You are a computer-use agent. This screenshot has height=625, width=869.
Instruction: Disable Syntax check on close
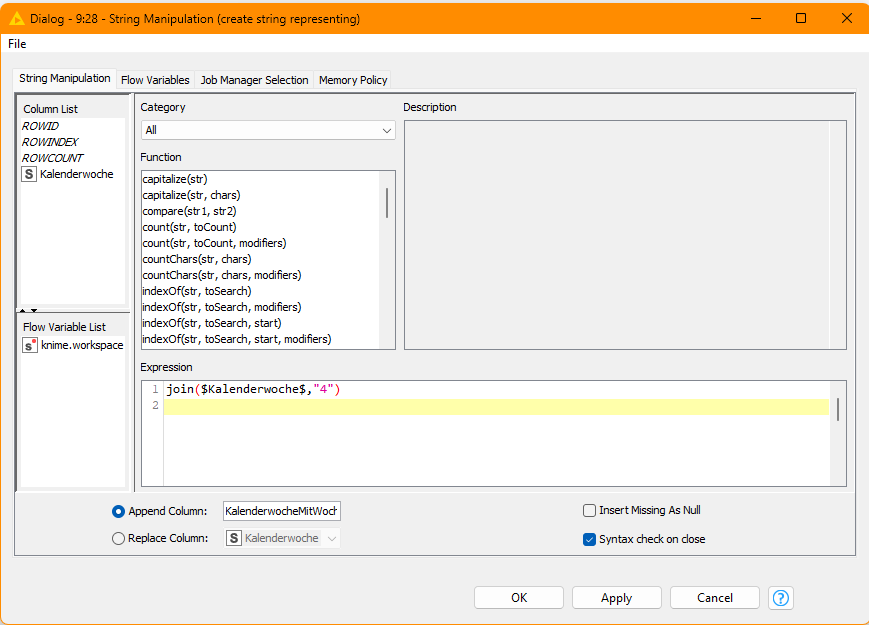pos(590,539)
